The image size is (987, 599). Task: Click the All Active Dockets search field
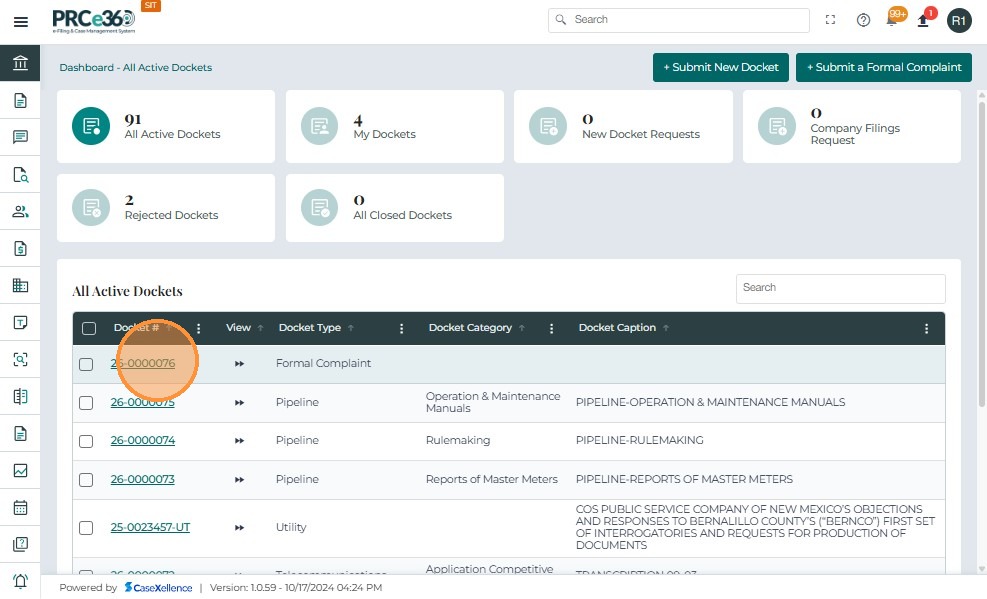click(x=840, y=288)
